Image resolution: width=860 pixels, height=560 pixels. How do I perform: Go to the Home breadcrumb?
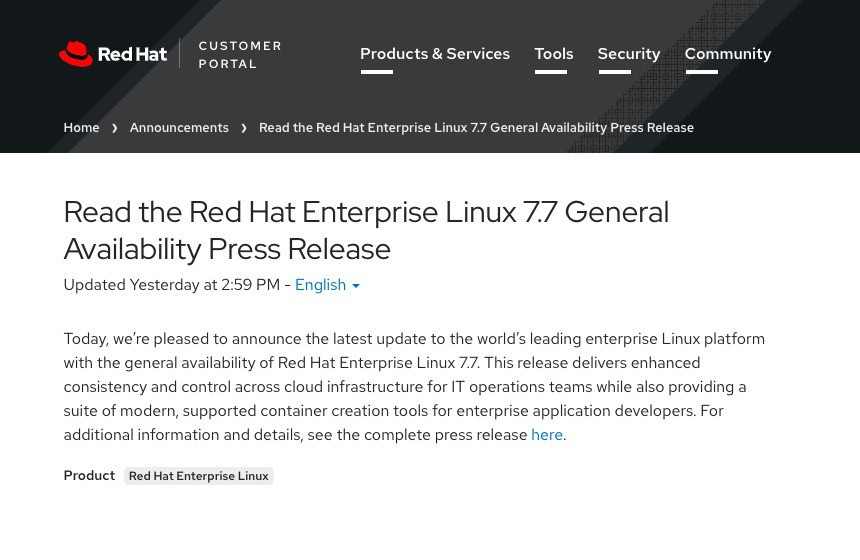point(81,128)
